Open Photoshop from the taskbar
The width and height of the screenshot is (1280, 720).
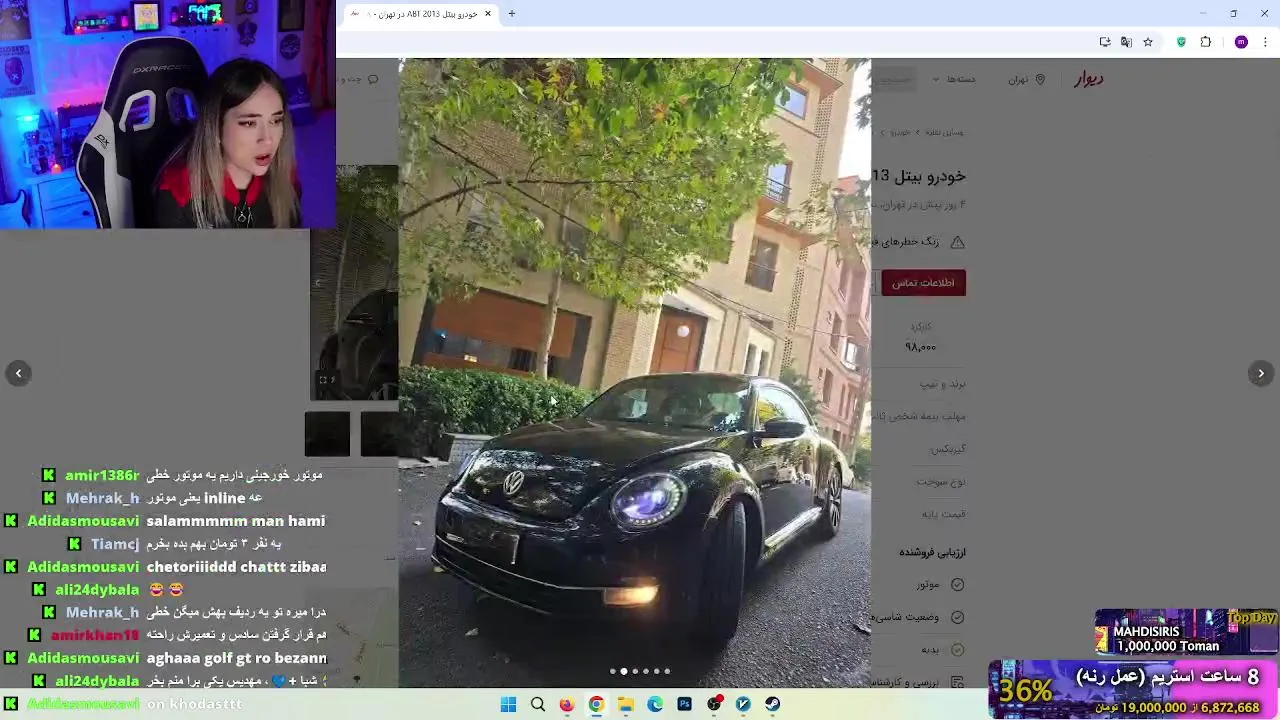pos(684,704)
